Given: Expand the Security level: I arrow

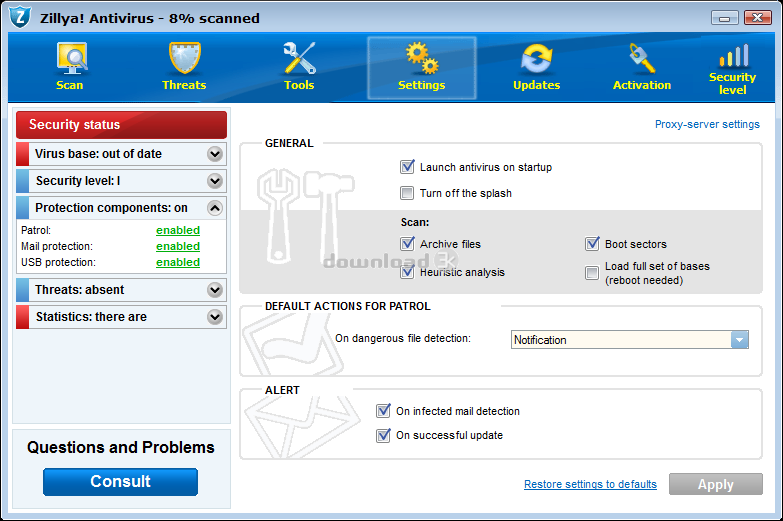Looking at the screenshot, I should click(215, 181).
